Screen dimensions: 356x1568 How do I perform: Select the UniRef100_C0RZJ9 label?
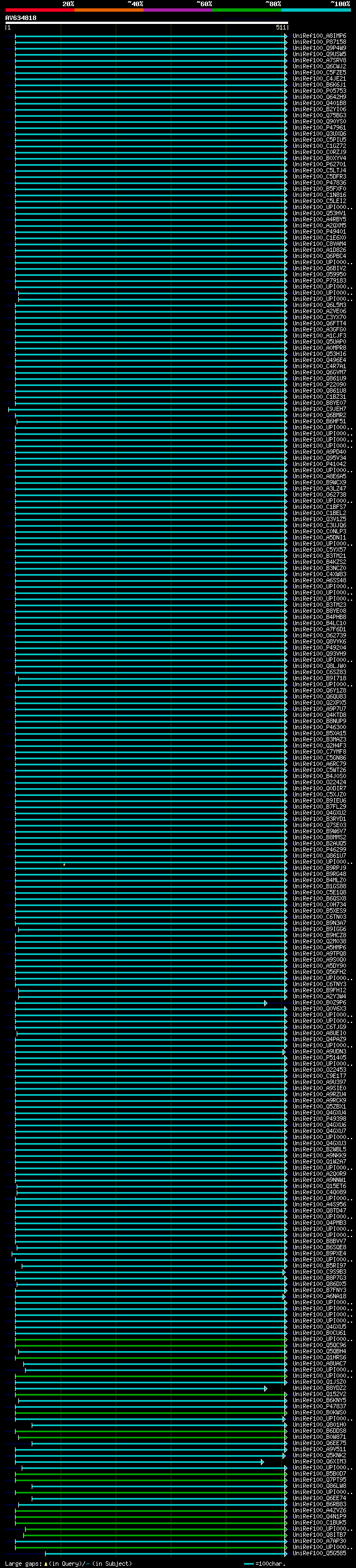(x=319, y=152)
